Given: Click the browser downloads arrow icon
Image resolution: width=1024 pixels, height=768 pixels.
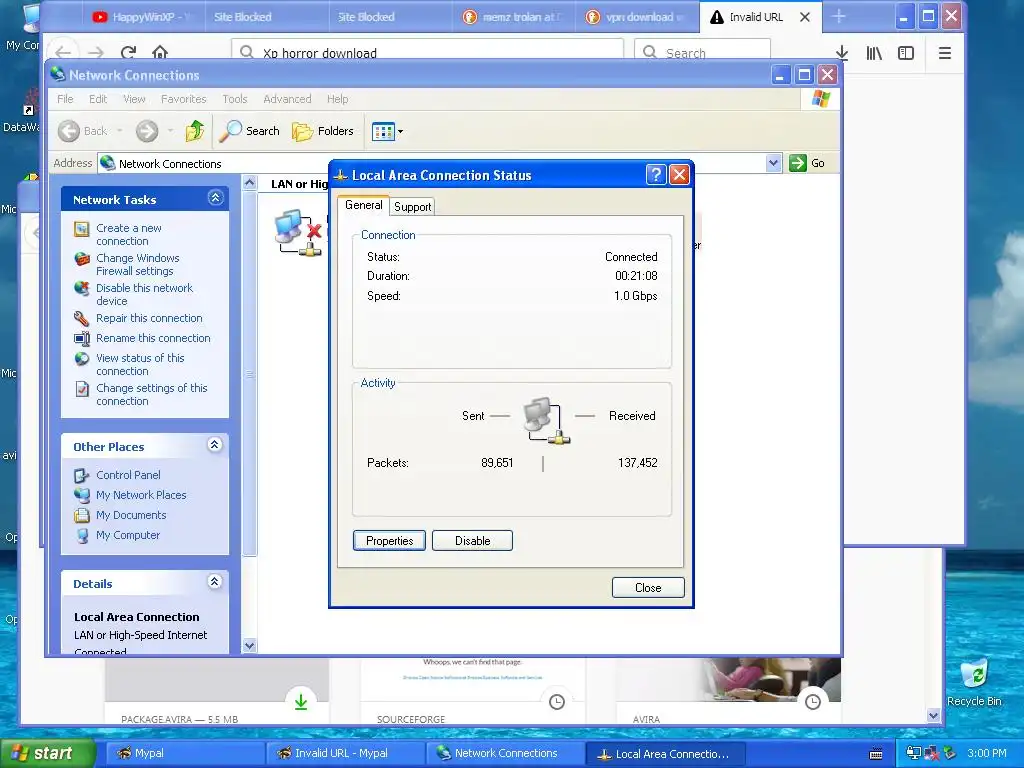Looking at the screenshot, I should tap(842, 53).
